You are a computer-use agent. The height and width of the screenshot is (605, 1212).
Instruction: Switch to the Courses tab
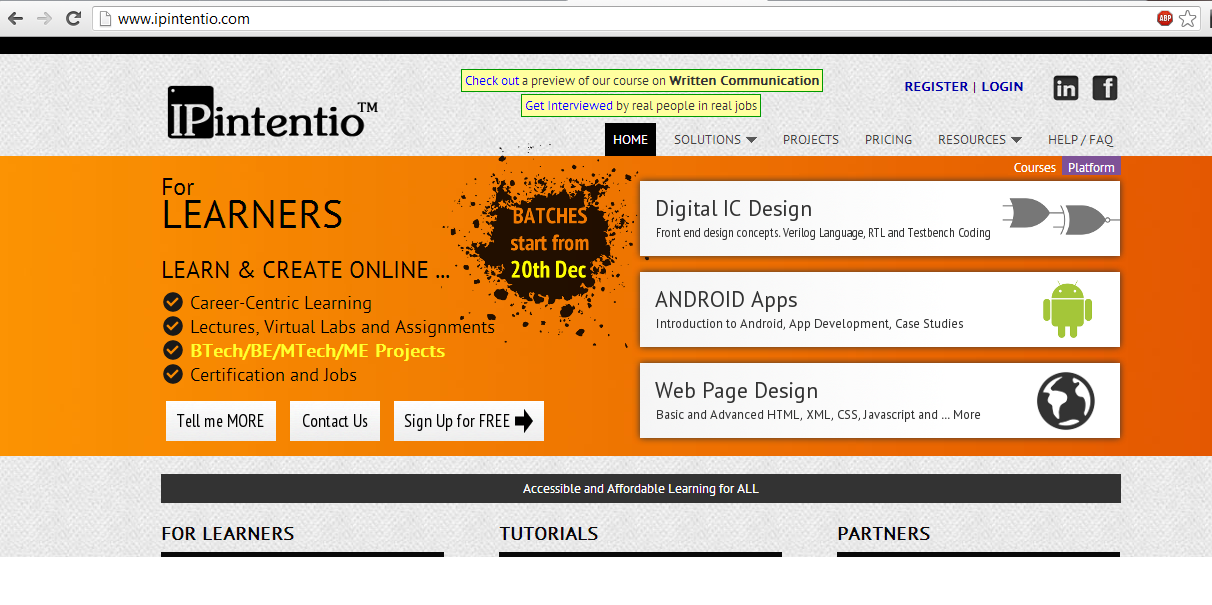click(x=1035, y=167)
